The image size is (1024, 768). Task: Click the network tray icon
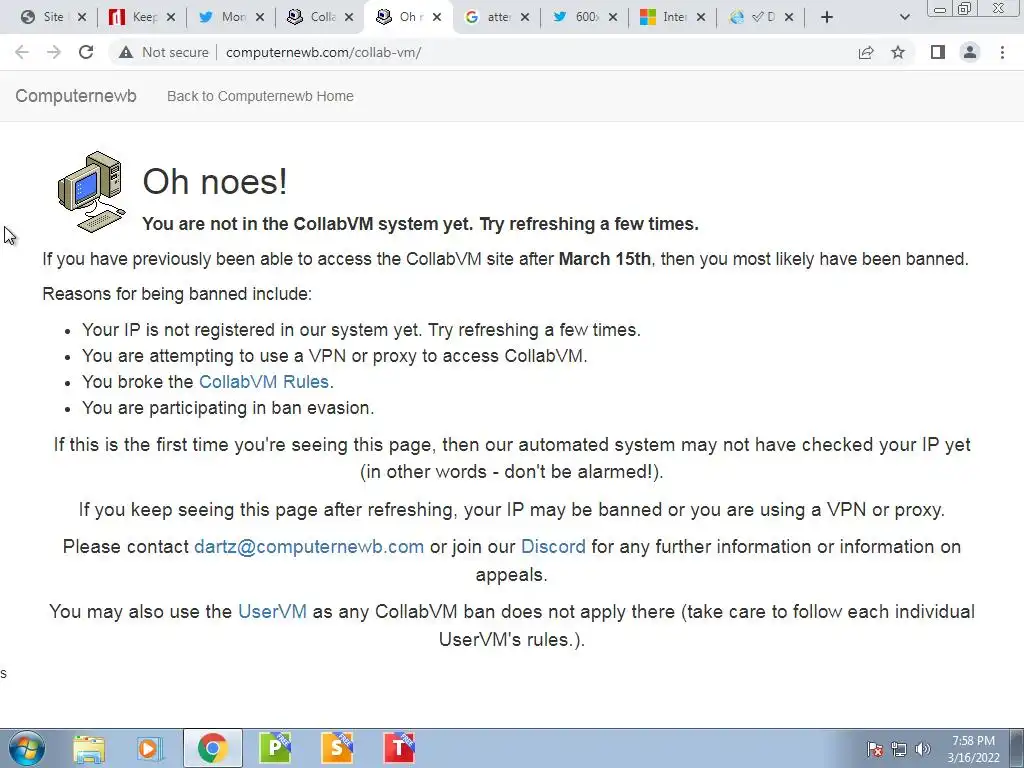point(899,749)
